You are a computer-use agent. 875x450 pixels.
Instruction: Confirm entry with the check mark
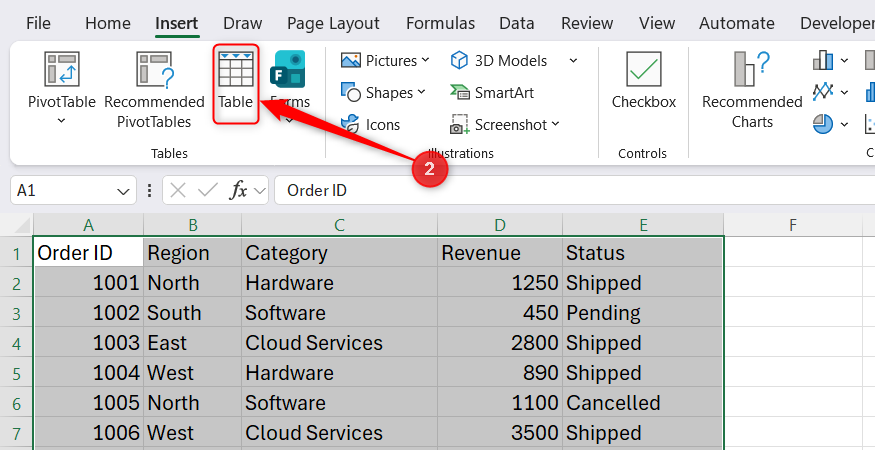208,191
